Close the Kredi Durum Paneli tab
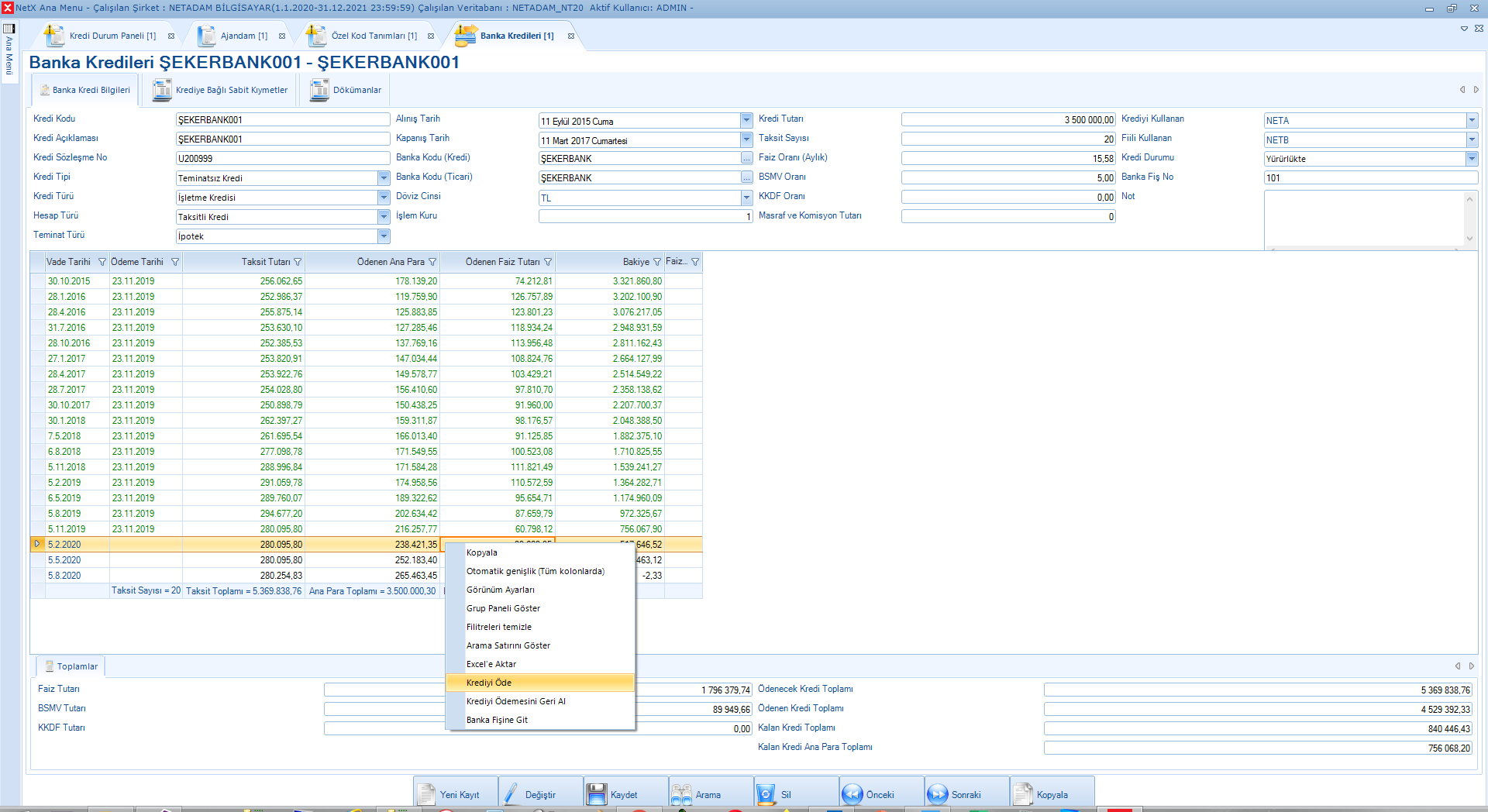The height and width of the screenshot is (812, 1488). point(171,36)
